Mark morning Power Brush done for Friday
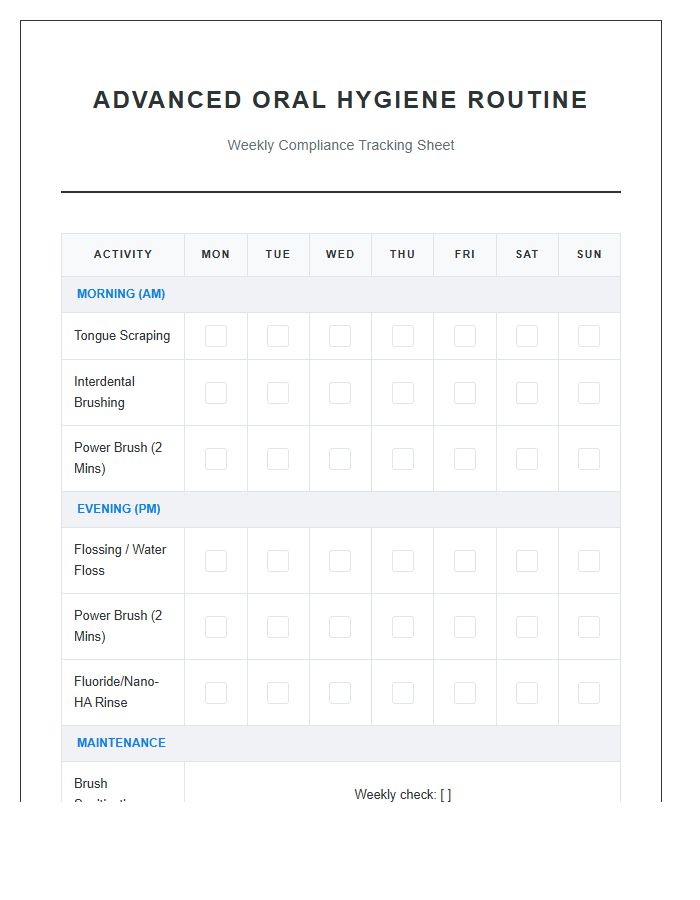Image resolution: width=700 pixels, height=900 pixels. tap(465, 459)
